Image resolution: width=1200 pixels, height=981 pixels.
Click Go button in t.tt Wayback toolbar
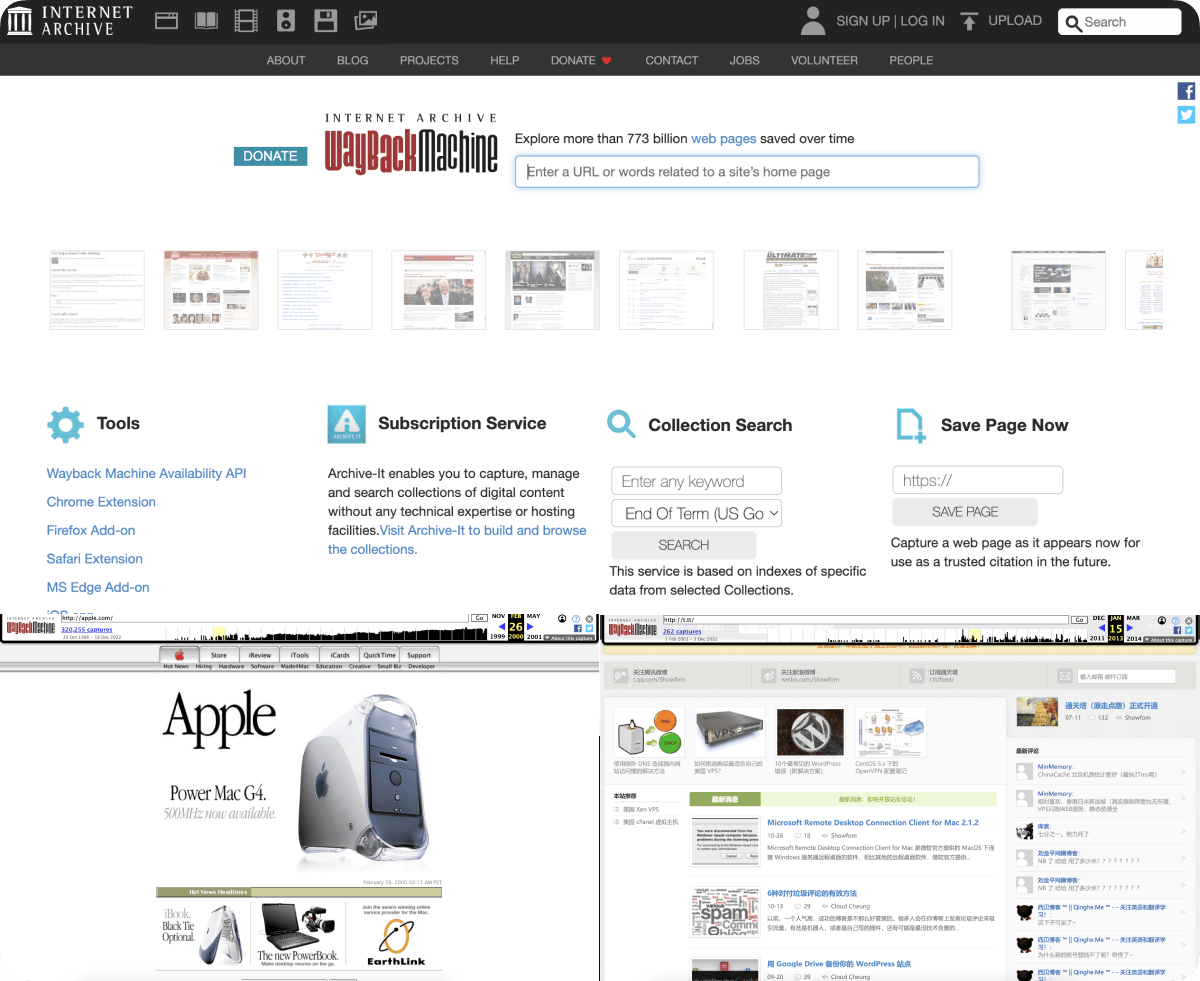1079,620
